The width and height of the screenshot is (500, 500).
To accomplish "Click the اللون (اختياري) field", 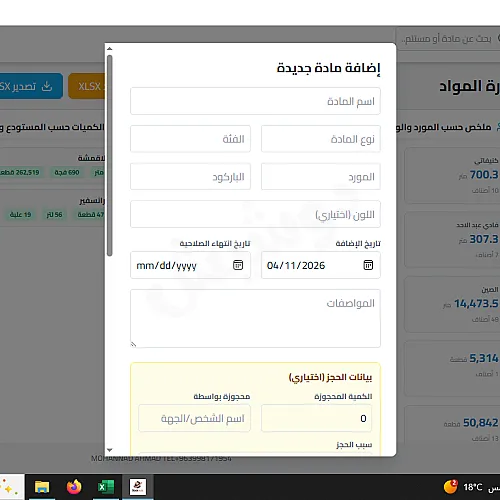I will coord(255,214).
